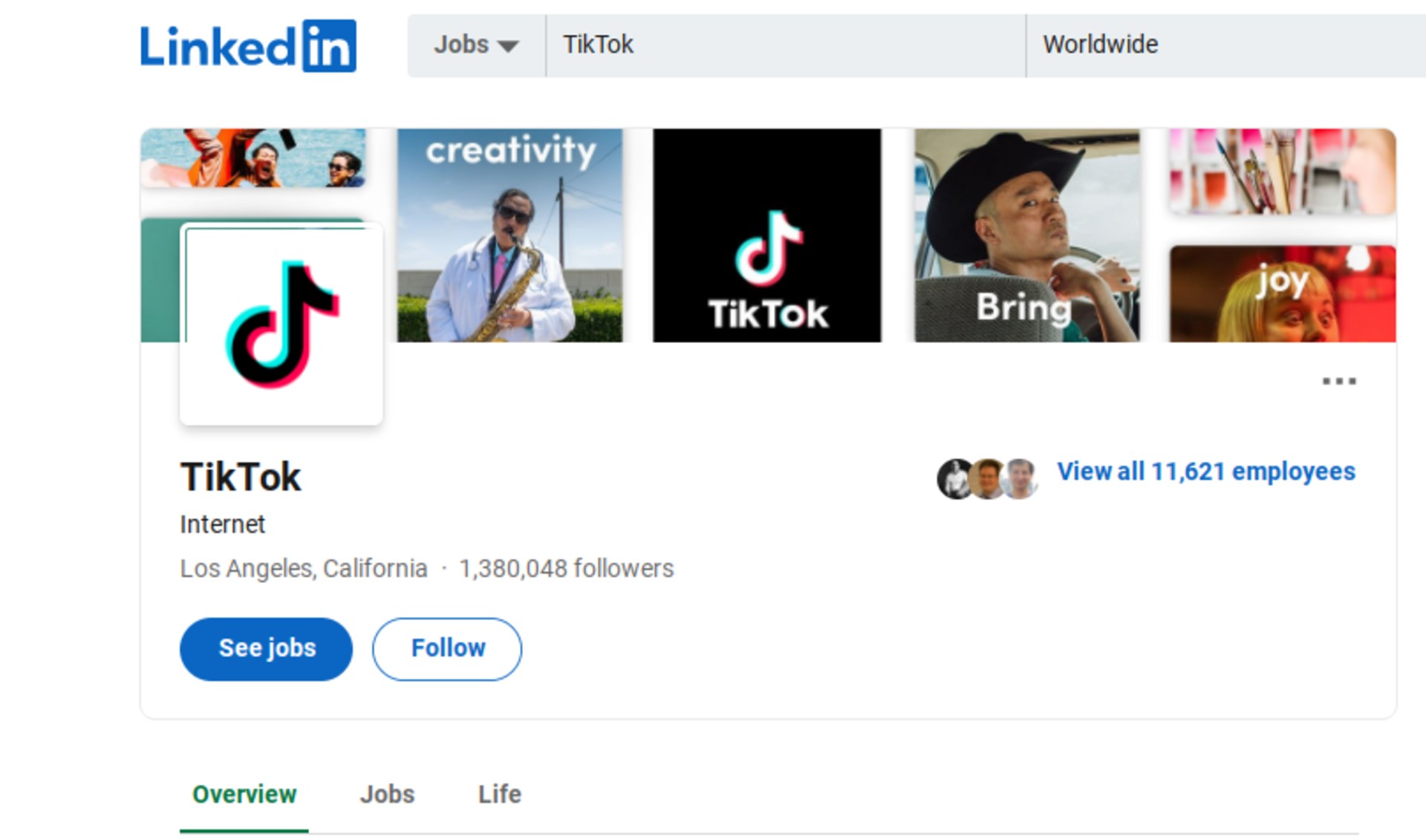This screenshot has height=840, width=1426.
Task: Click the creativity saxophone banner image
Action: [x=509, y=235]
